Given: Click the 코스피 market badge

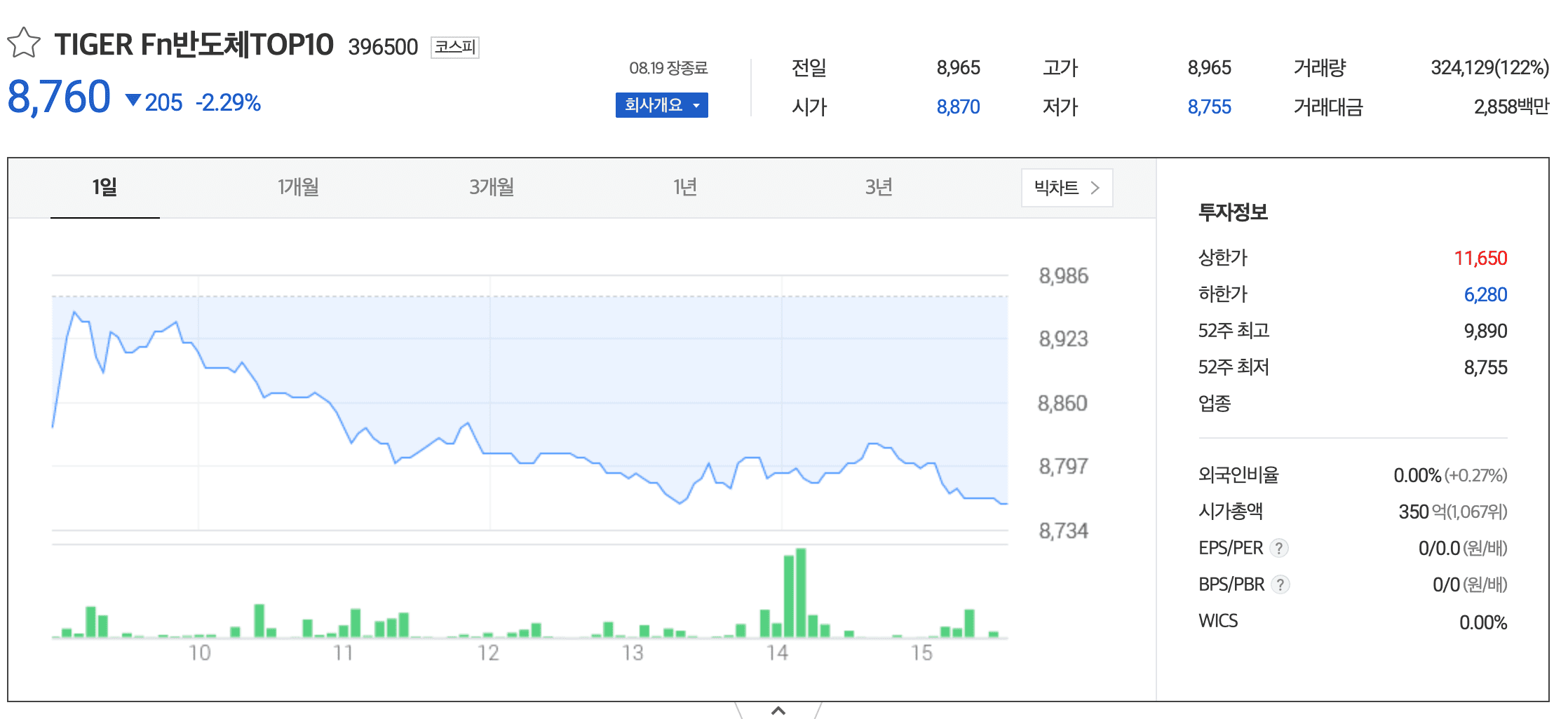Looking at the screenshot, I should coord(454,46).
